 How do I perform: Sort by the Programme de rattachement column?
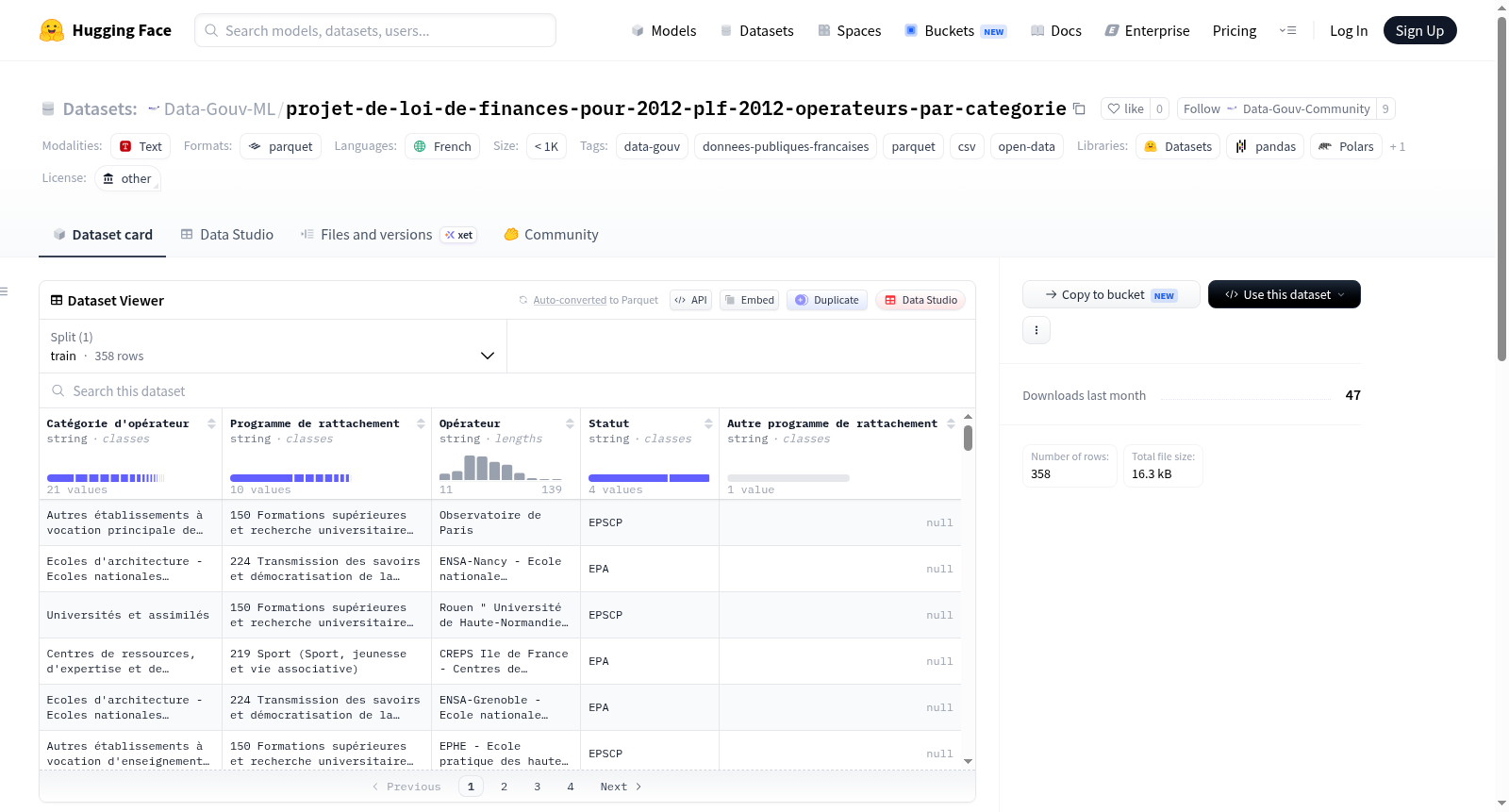click(421, 424)
